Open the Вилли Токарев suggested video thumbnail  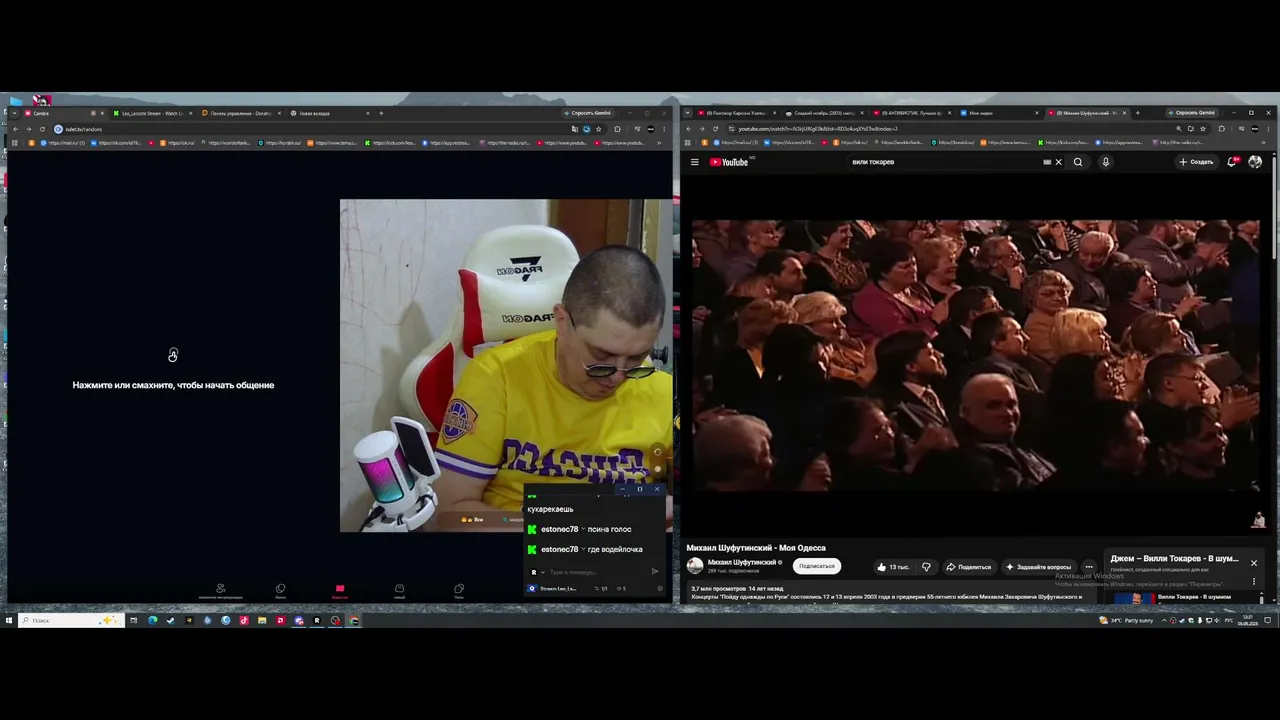1133,598
